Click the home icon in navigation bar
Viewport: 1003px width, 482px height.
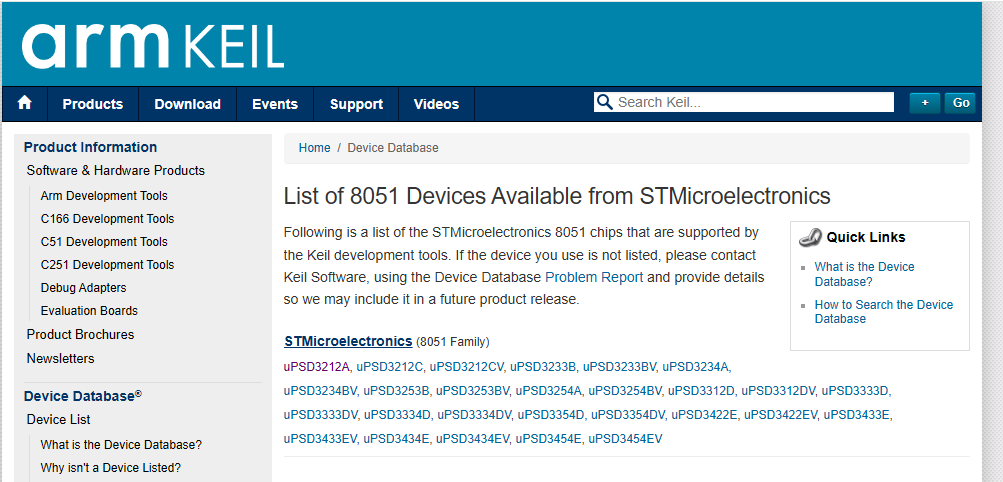pos(24,103)
